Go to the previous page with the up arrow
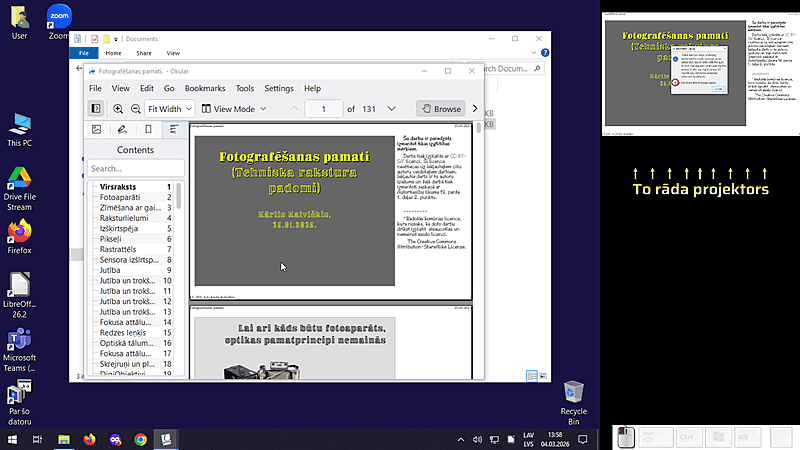The height and width of the screenshot is (450, 800). pos(294,108)
